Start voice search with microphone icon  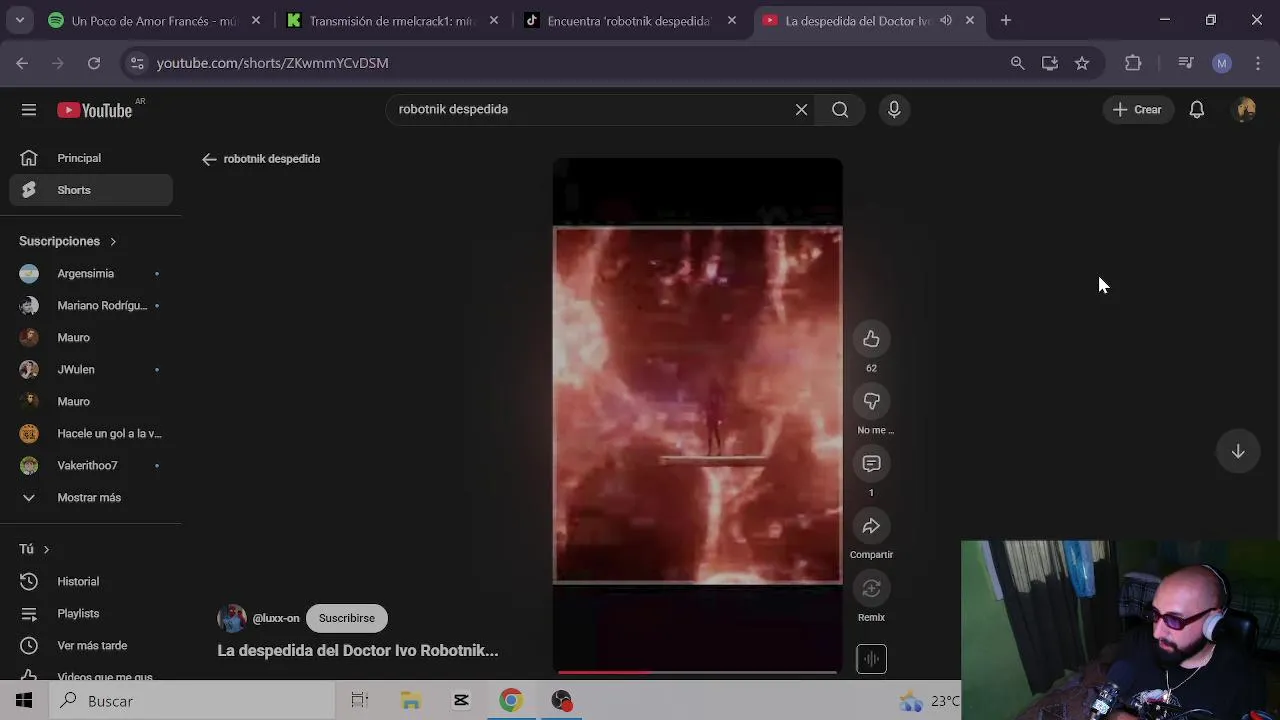(x=894, y=110)
